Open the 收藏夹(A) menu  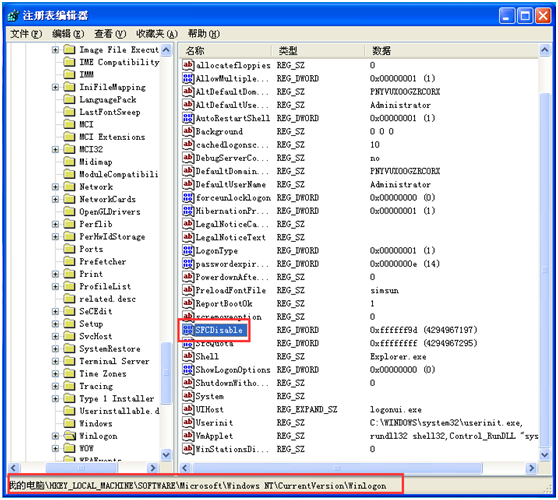click(x=157, y=34)
